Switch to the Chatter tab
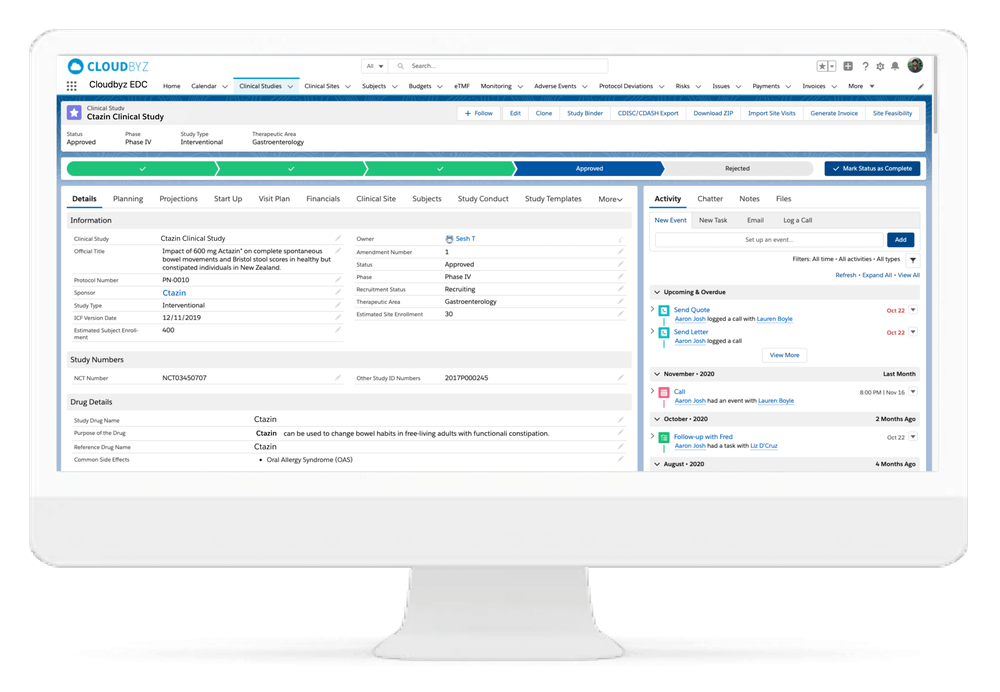Screen dimensions: 1000x692 click(710, 199)
